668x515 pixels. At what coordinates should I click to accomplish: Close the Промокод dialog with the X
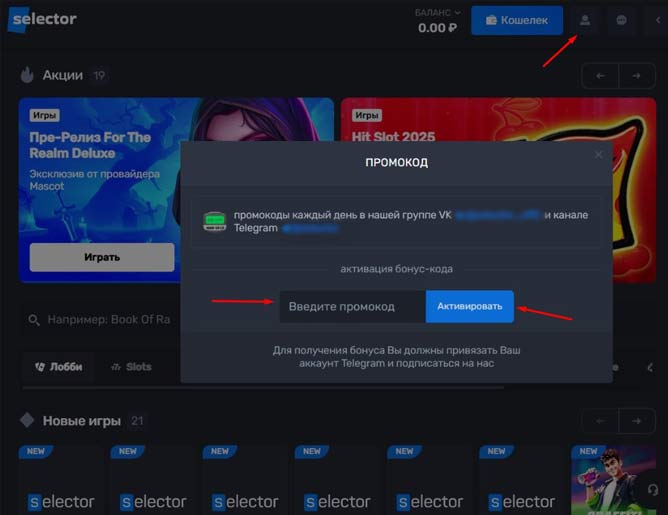coord(599,155)
